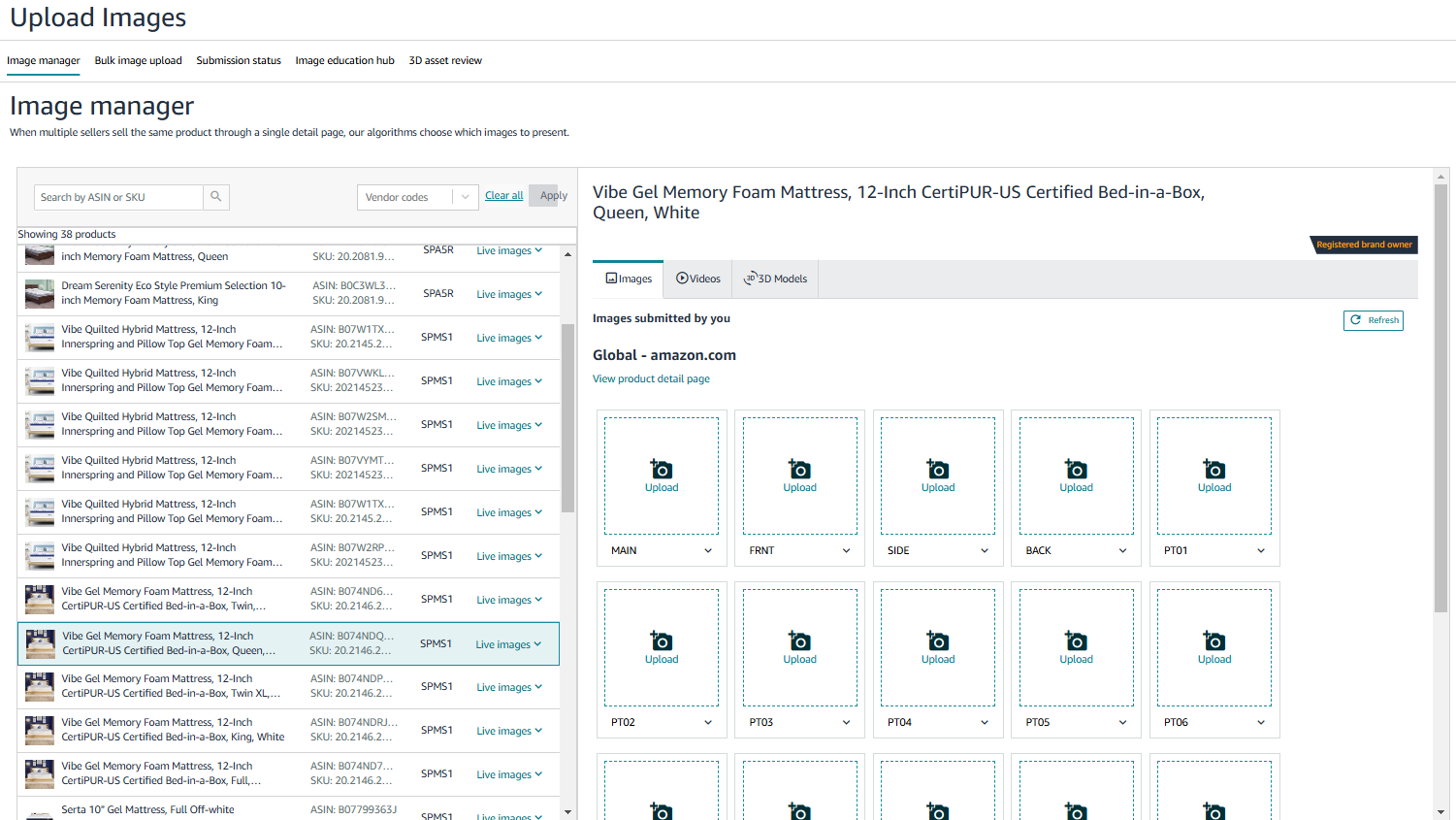
Task: Focus the Search by ASIN or SKU field
Action: [118, 197]
